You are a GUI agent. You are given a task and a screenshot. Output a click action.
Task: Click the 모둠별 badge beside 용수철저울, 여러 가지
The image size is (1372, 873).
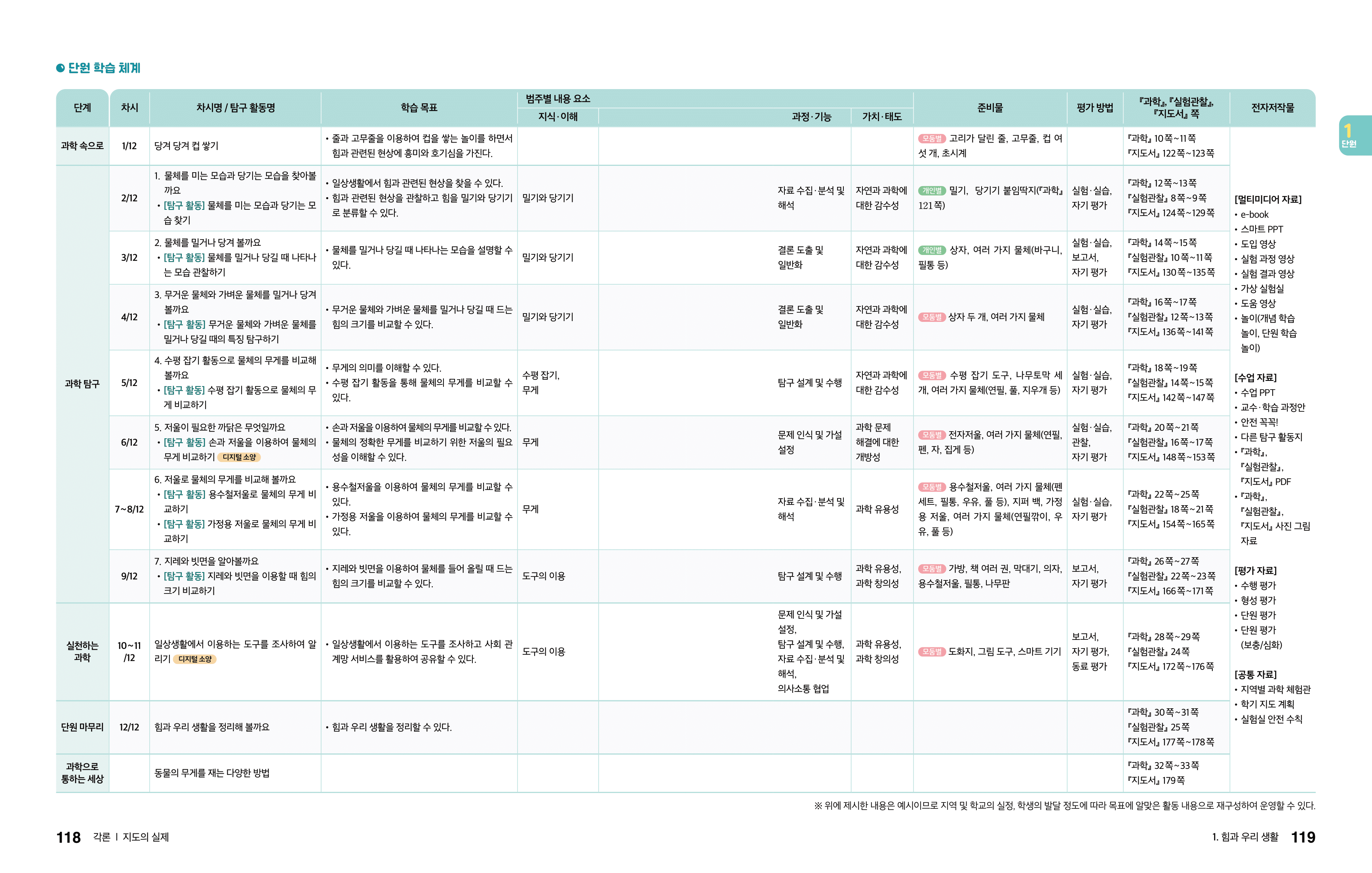tap(932, 487)
